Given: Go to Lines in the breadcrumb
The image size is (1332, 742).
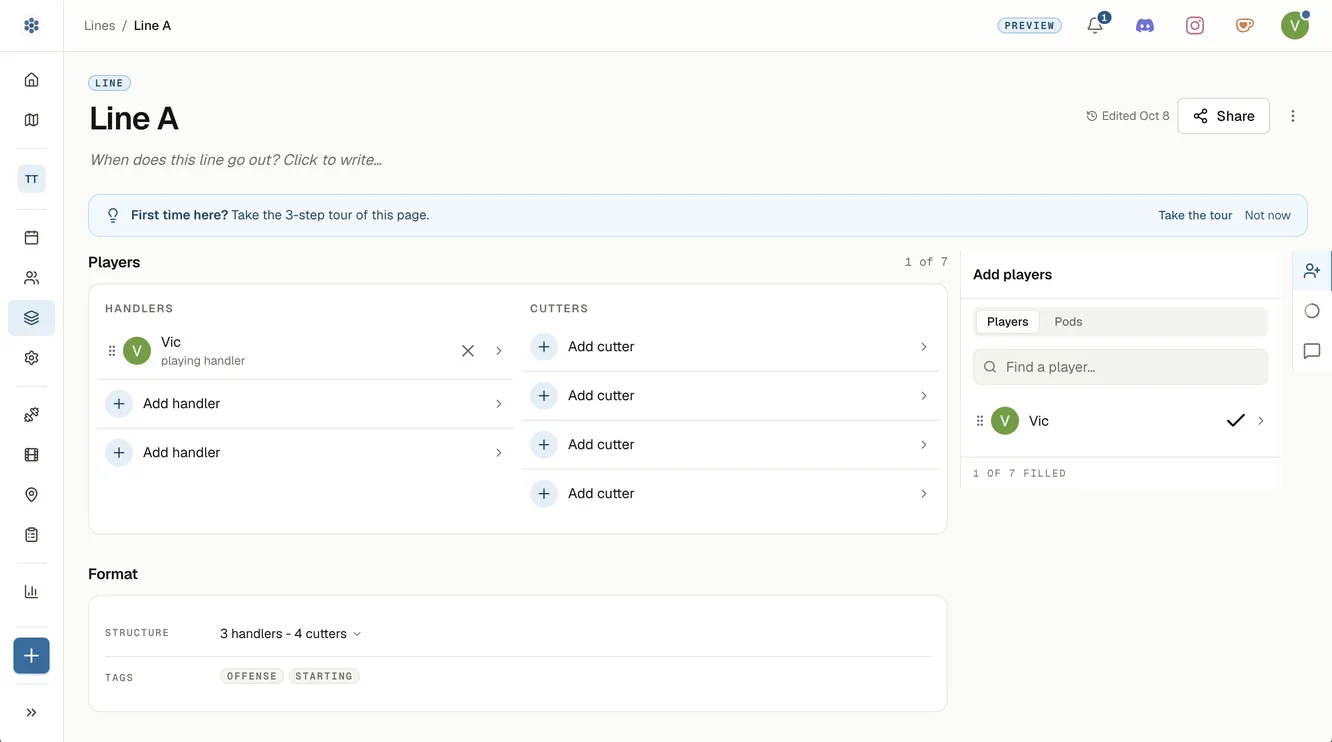Looking at the screenshot, I should (x=100, y=26).
